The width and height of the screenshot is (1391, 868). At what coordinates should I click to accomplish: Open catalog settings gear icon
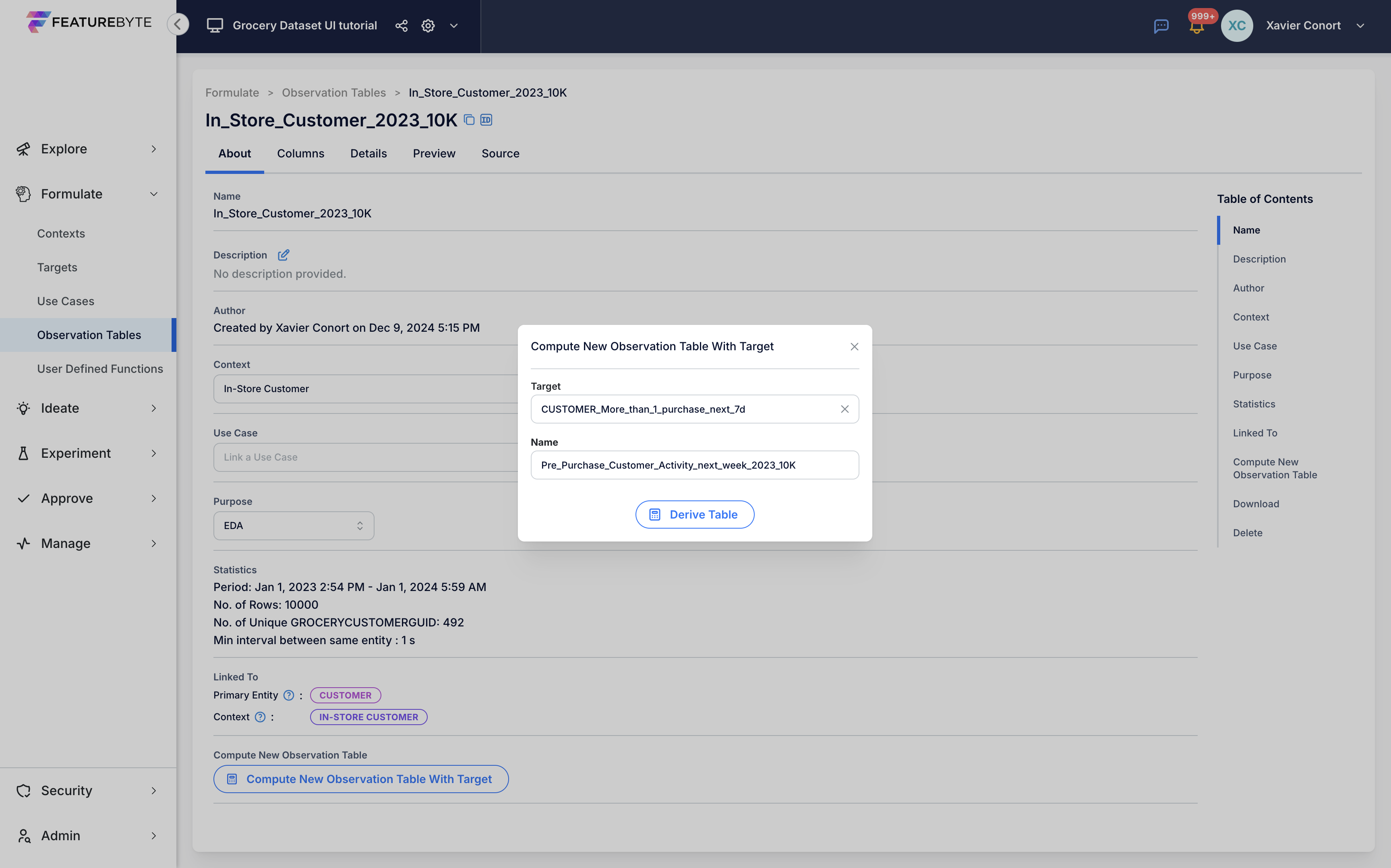coord(428,25)
